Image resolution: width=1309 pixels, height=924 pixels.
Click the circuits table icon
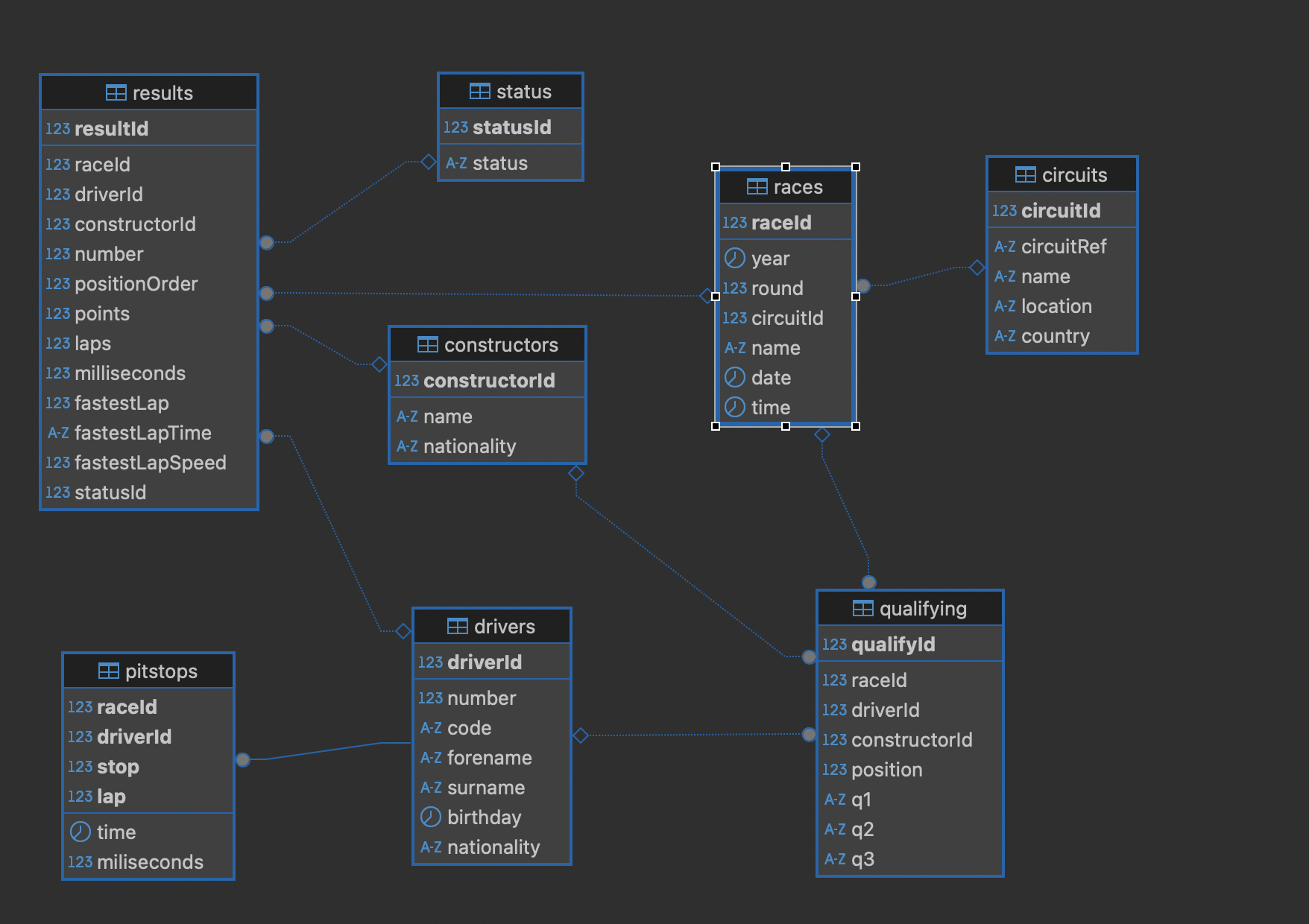click(x=1025, y=174)
